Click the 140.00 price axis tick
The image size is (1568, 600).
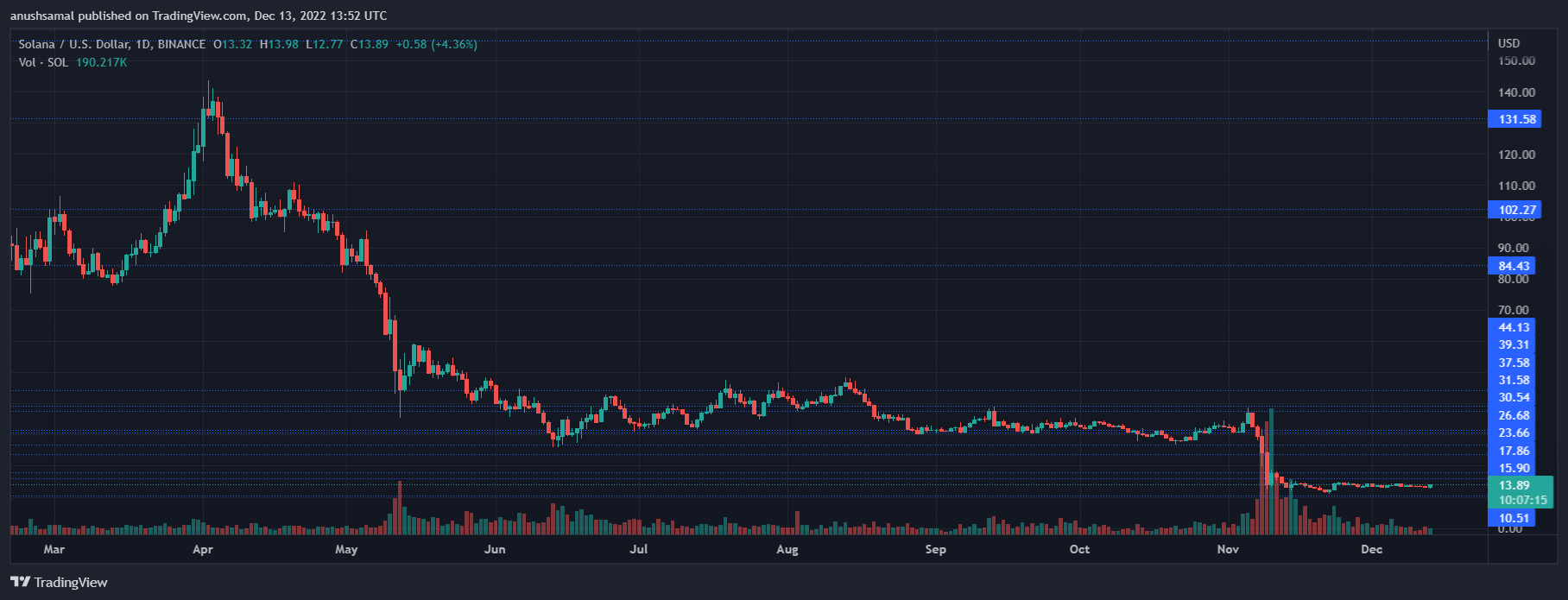click(1516, 92)
